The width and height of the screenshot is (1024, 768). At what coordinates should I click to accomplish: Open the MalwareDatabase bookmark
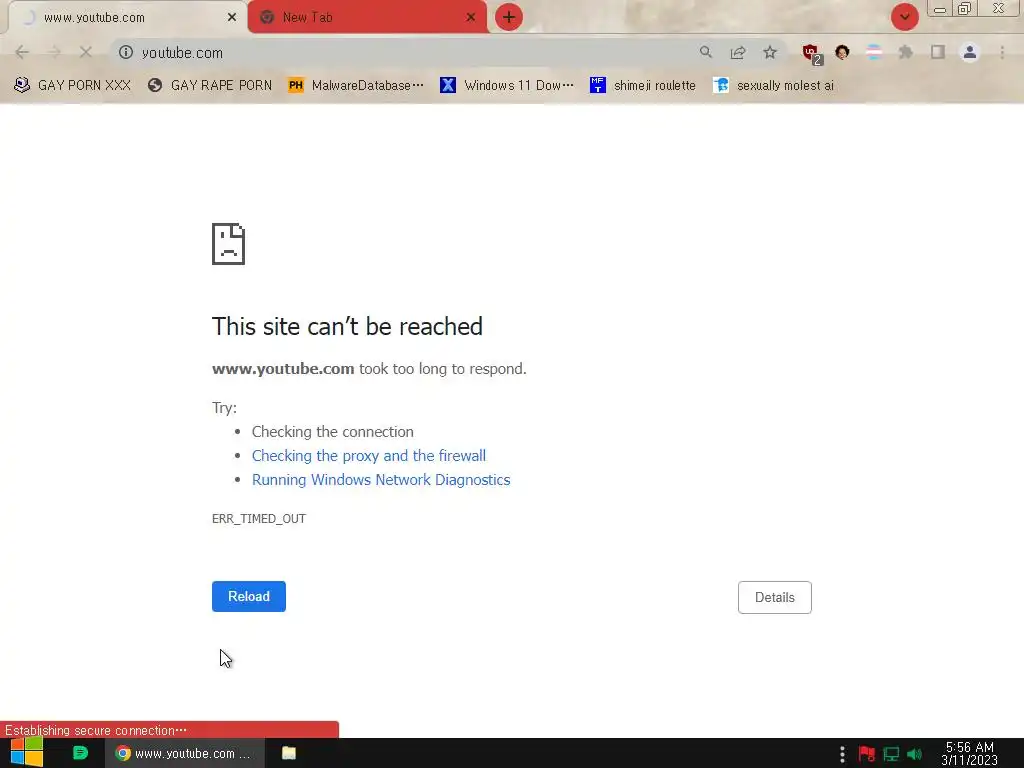coord(356,85)
